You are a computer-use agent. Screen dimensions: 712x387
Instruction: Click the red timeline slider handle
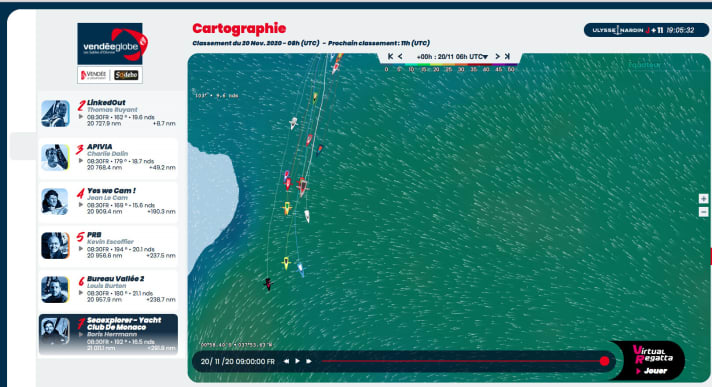click(x=604, y=361)
